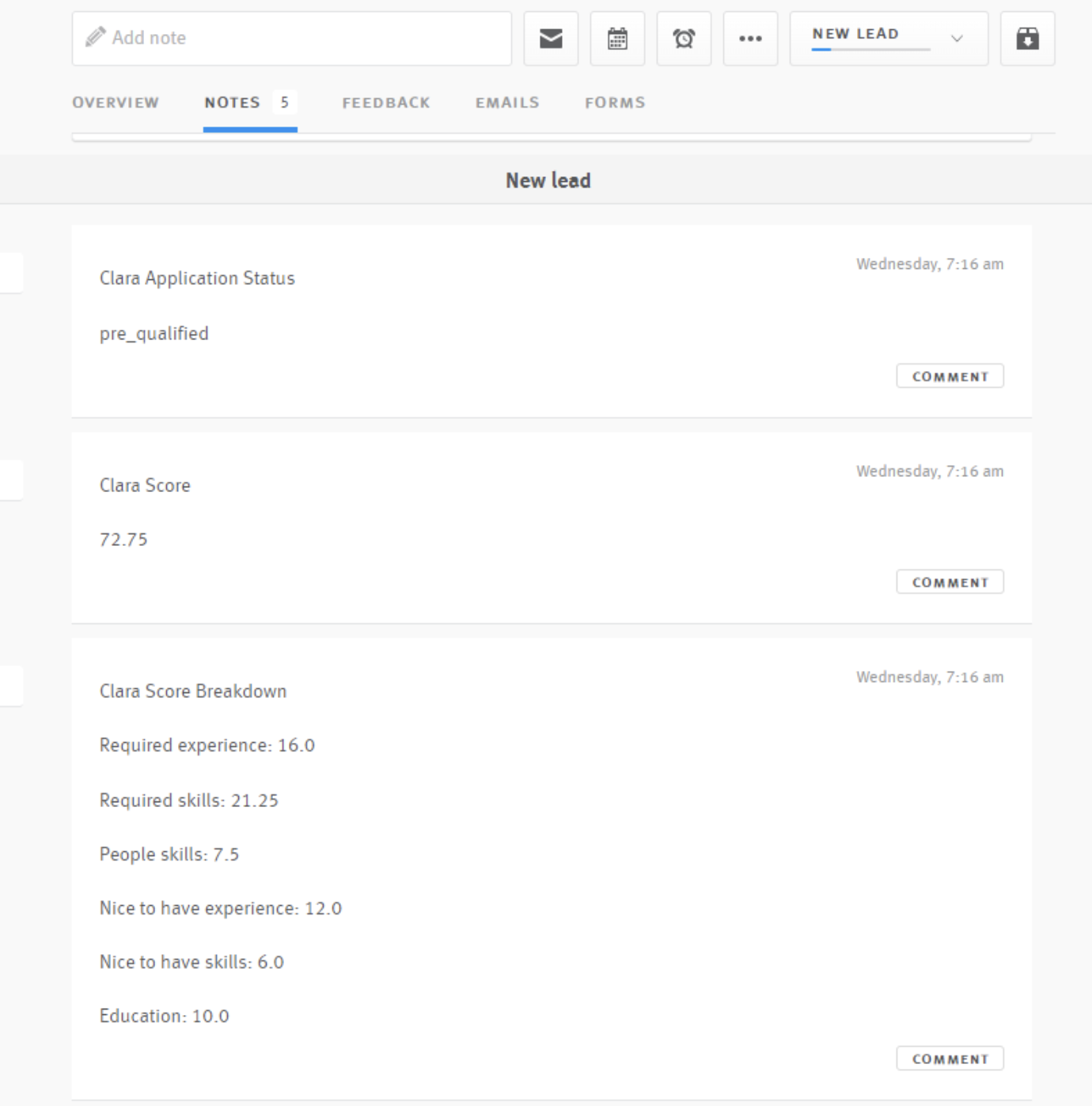Image resolution: width=1092 pixels, height=1106 pixels.
Task: Click timestamp on Clara Application Status note
Action: coord(930,264)
